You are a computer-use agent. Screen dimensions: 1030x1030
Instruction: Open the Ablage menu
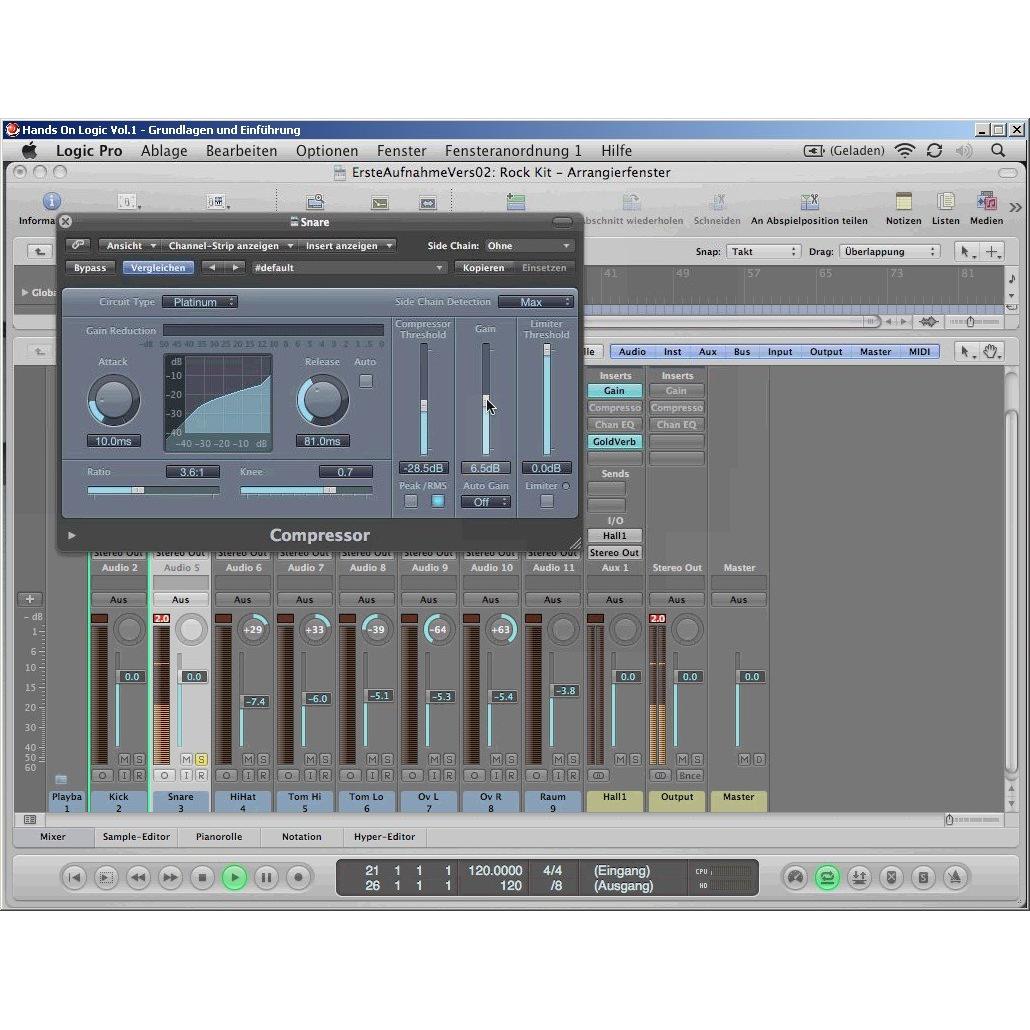point(164,150)
